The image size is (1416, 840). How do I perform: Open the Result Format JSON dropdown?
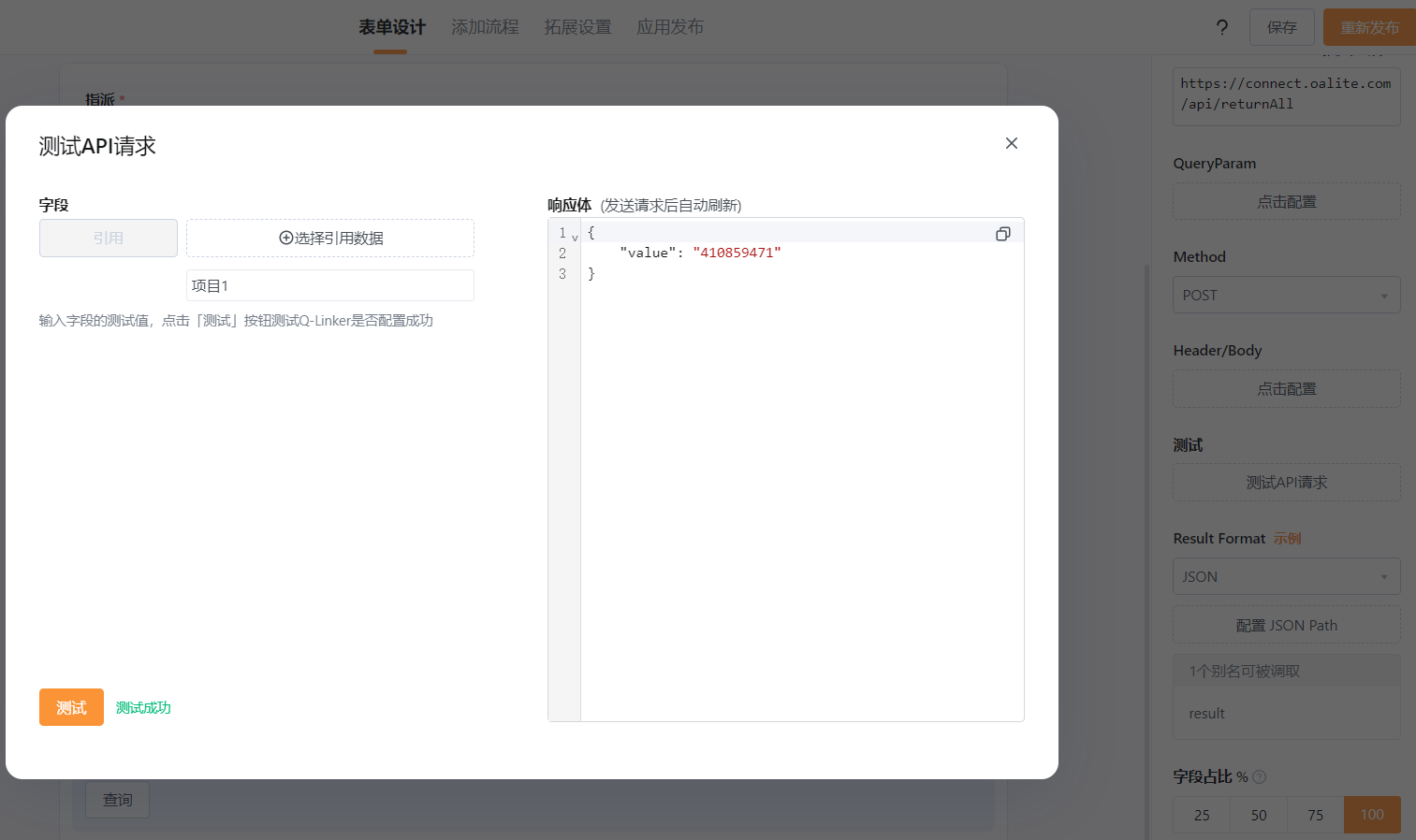point(1287,576)
